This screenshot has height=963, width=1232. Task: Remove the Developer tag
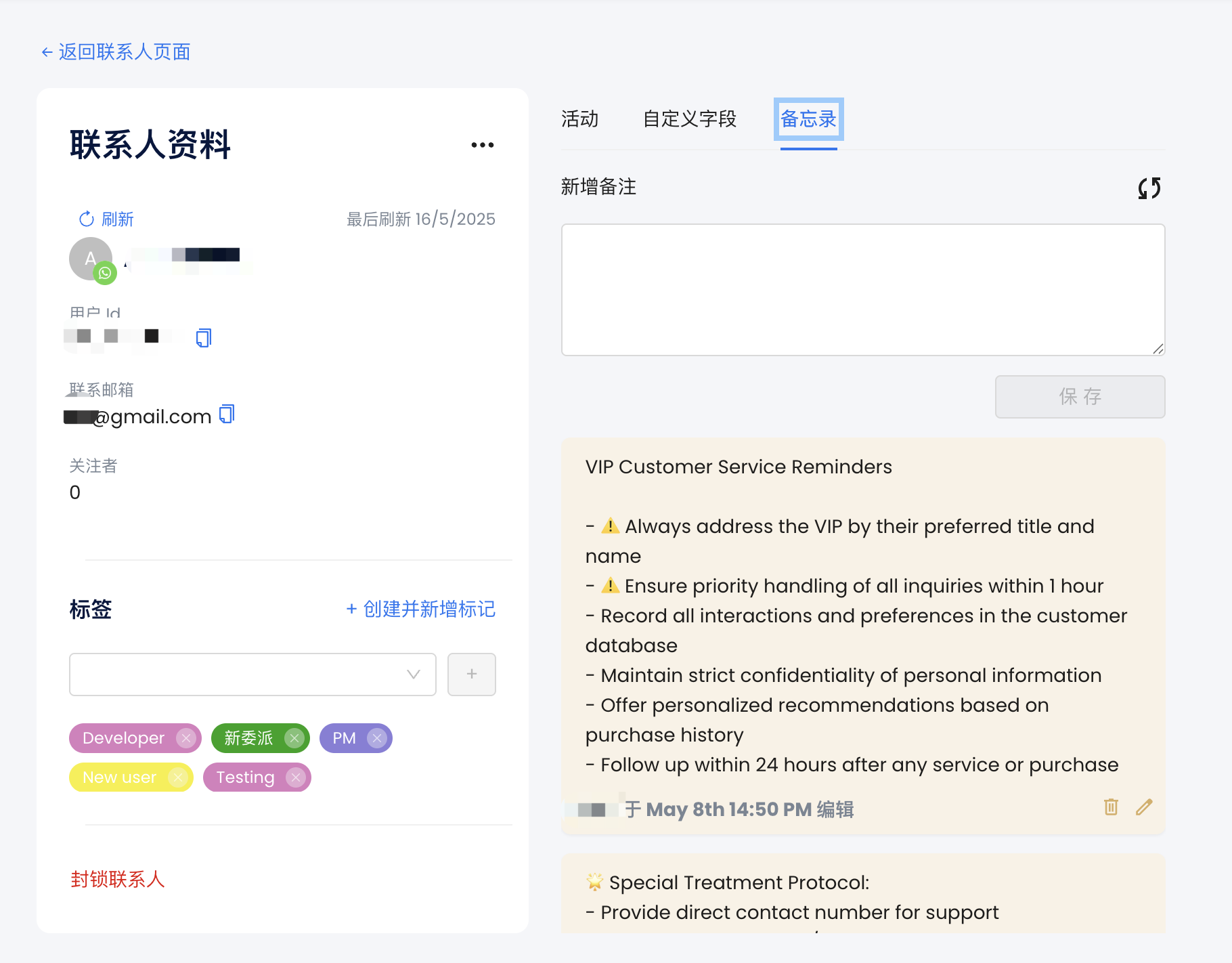[x=185, y=738]
